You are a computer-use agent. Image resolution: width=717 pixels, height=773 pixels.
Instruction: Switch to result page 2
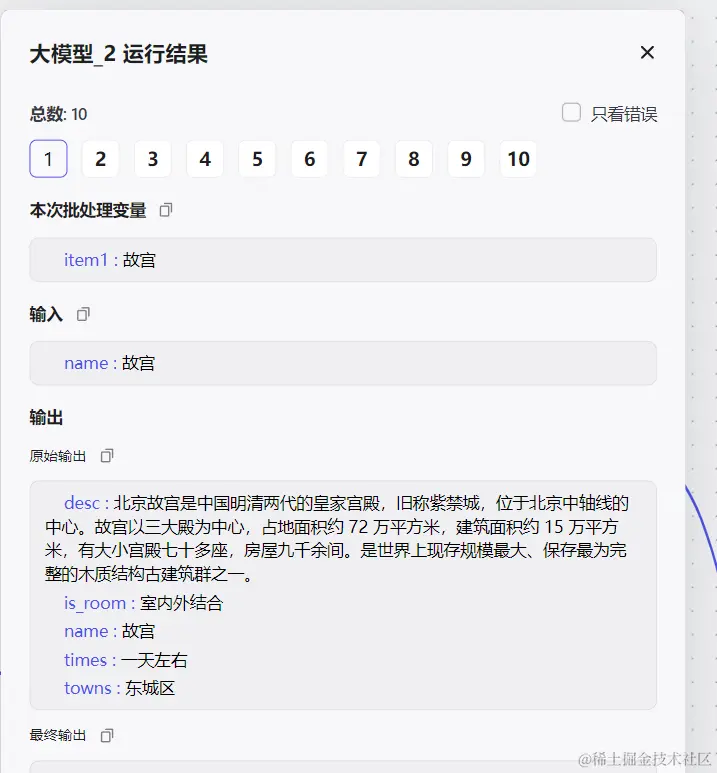[x=101, y=159]
